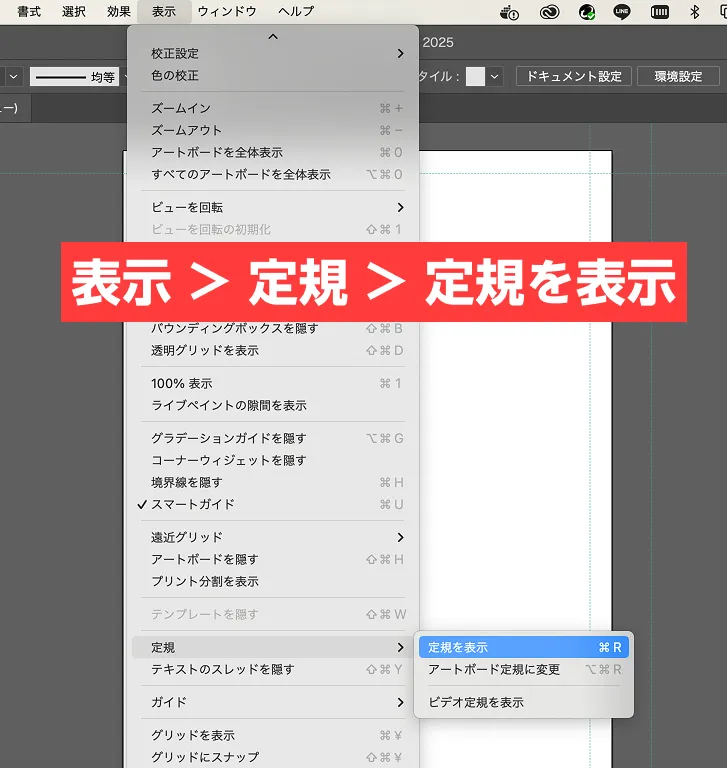The image size is (727, 768).
Task: Click the battery status icon in the menu bar
Action: (659, 12)
